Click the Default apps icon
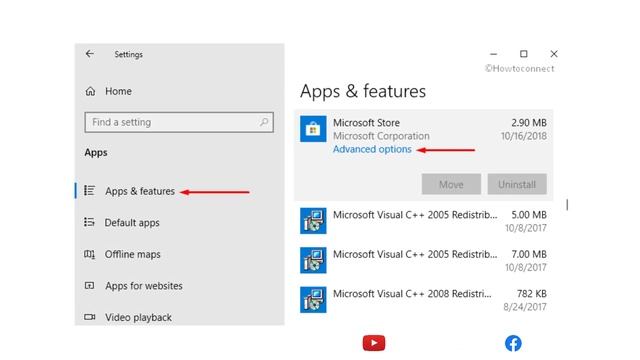The image size is (640, 360). (x=89, y=222)
